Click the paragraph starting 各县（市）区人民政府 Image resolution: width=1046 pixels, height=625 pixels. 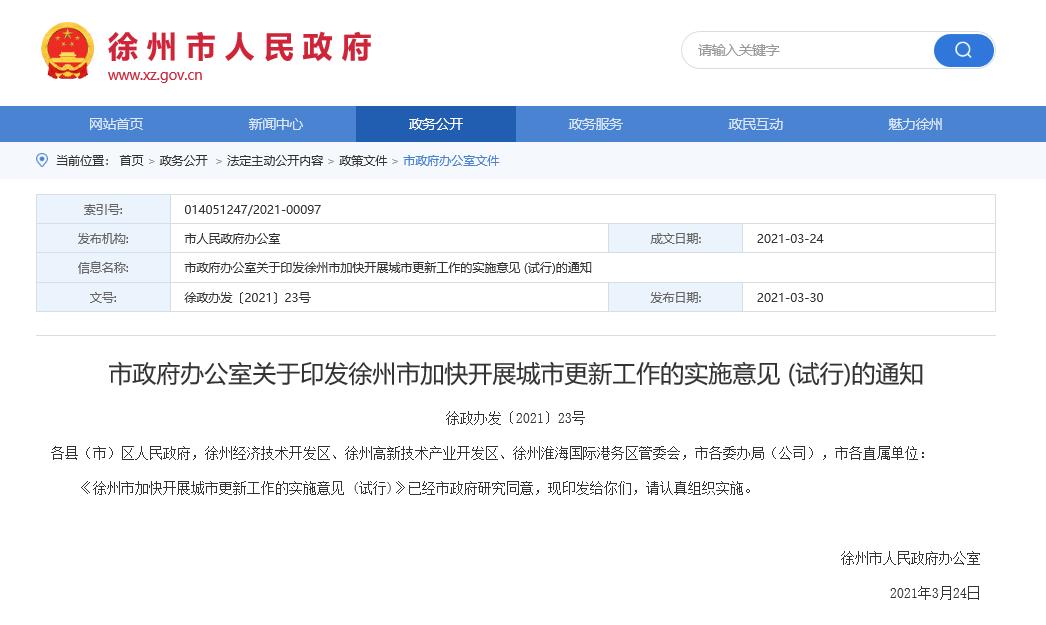point(489,454)
